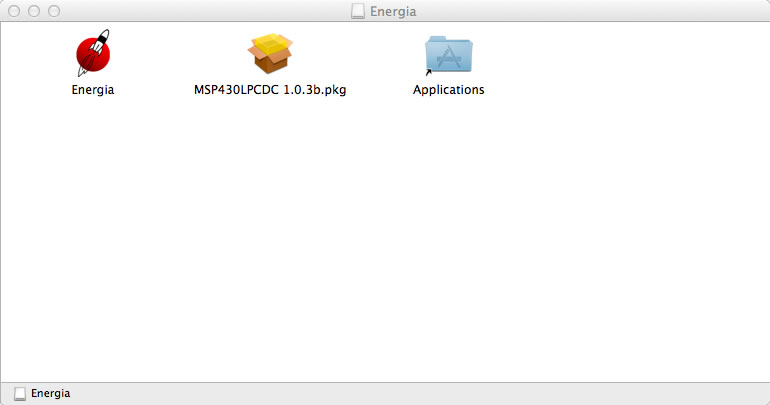Close the Energia Finder window
This screenshot has width=770, height=405.
tap(14, 11)
